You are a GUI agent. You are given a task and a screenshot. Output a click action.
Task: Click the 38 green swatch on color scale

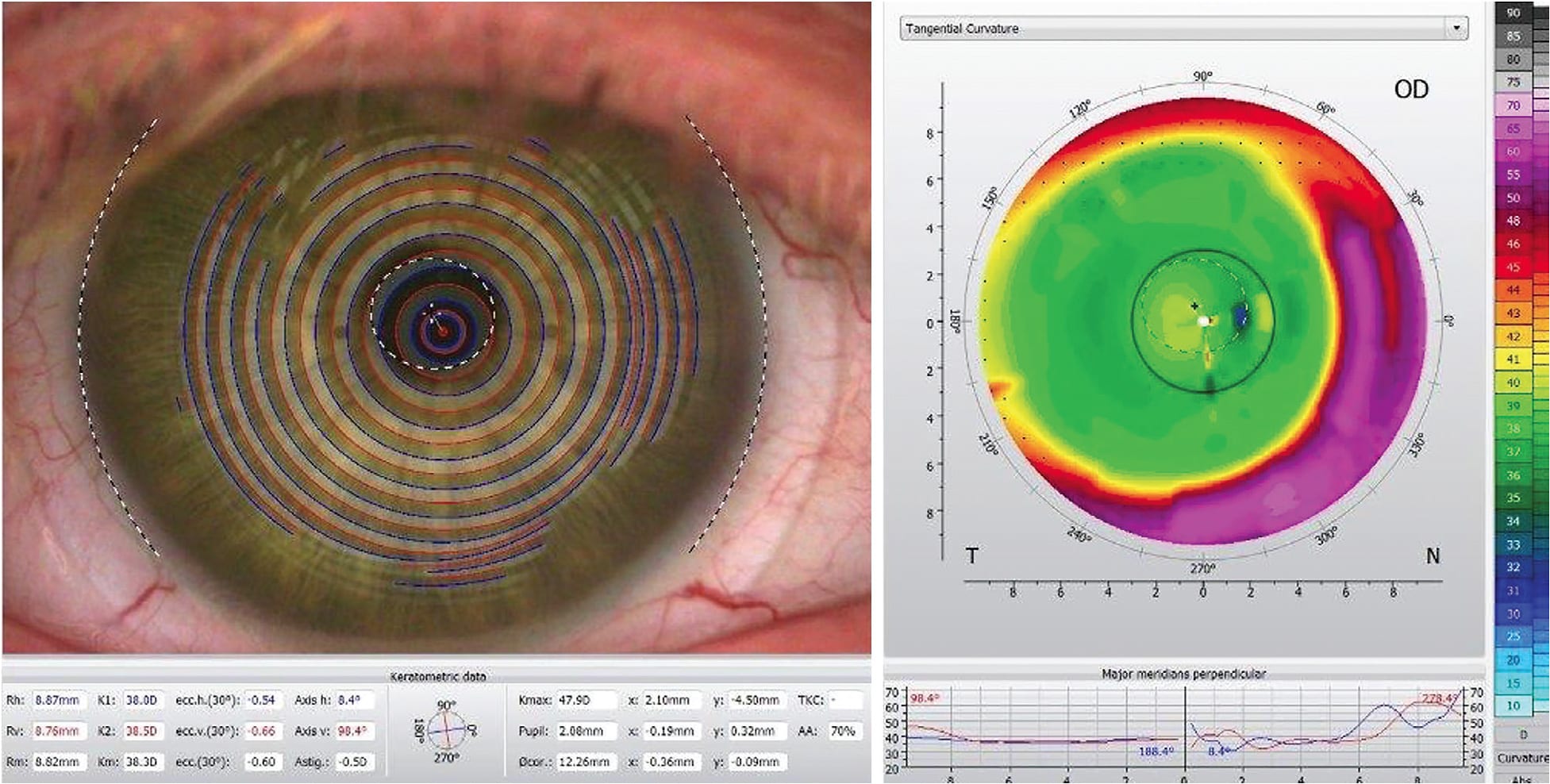(1513, 429)
